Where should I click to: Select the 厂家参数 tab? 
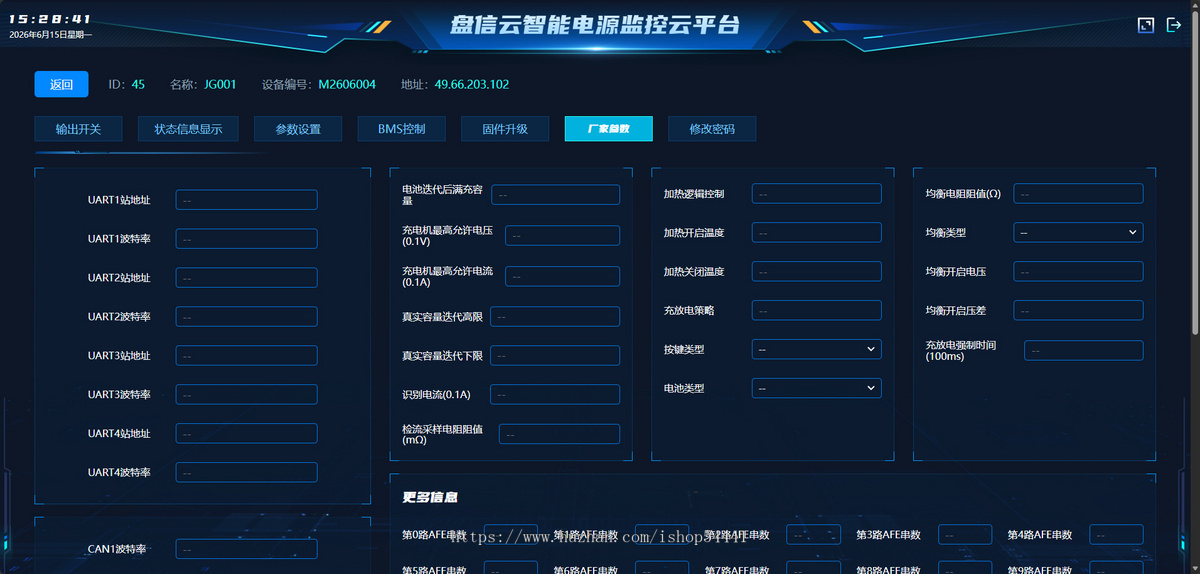coord(609,129)
